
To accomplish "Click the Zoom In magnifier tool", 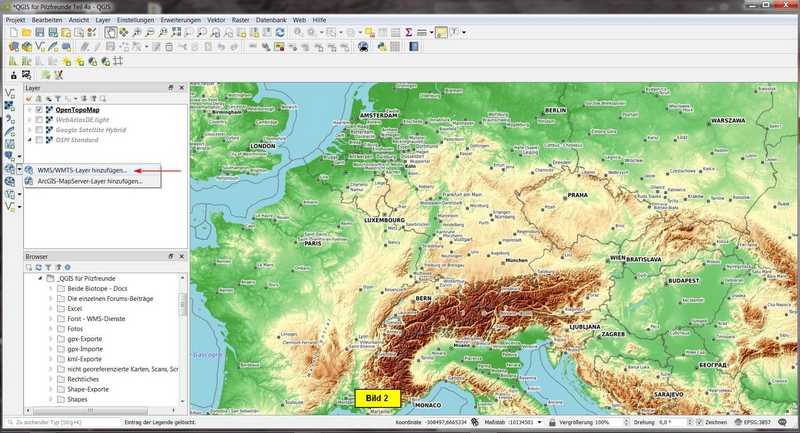I will click(x=136, y=32).
